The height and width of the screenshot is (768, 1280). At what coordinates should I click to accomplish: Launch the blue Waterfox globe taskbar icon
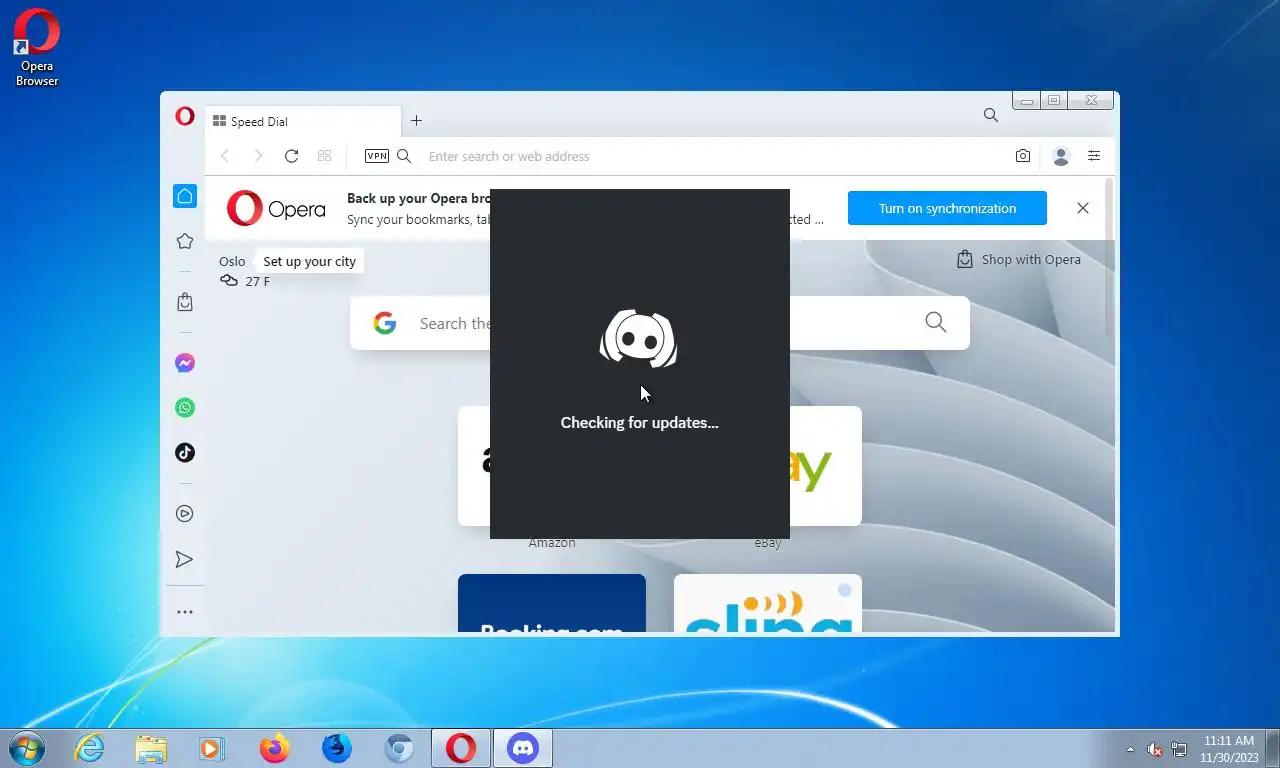click(x=336, y=747)
